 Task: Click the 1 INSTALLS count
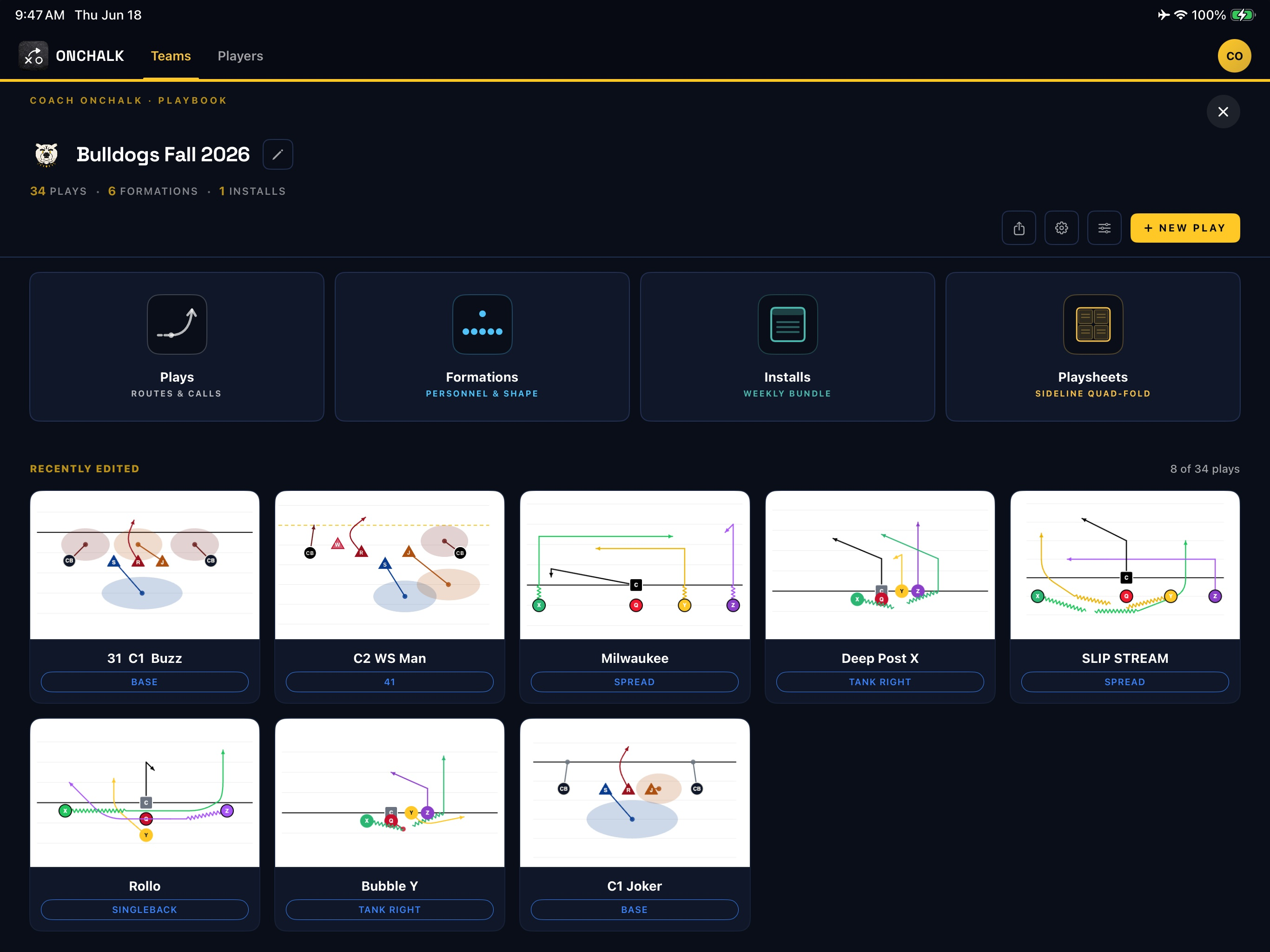pyautogui.click(x=252, y=191)
